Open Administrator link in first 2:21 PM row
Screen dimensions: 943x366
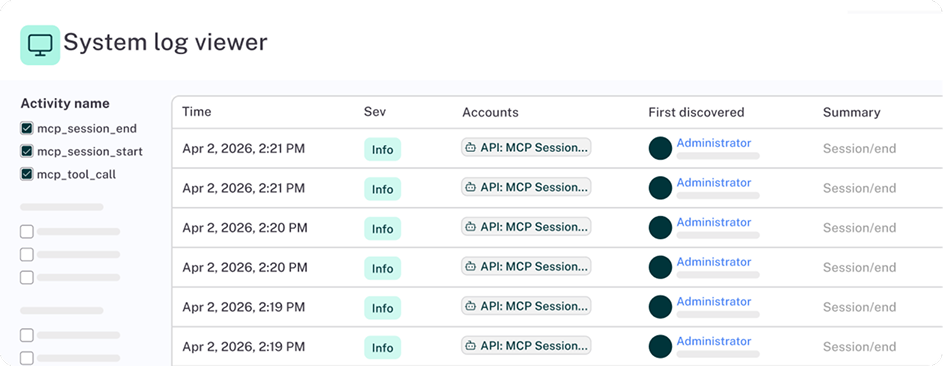[714, 143]
